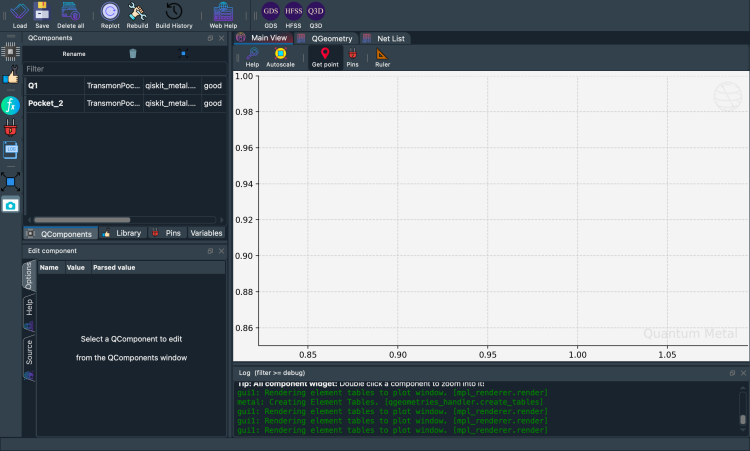This screenshot has height=451, width=750.
Task: Open the Q3D renderer
Action: [x=316, y=15]
